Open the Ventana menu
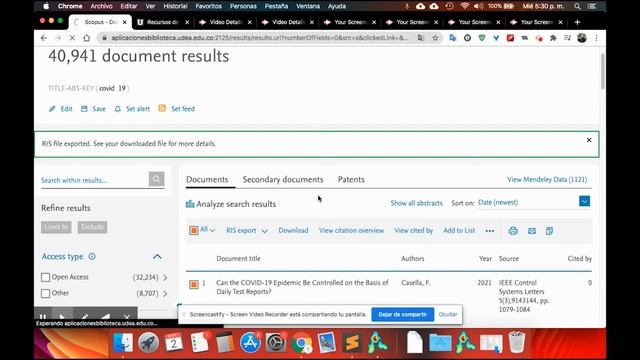 (308, 6)
